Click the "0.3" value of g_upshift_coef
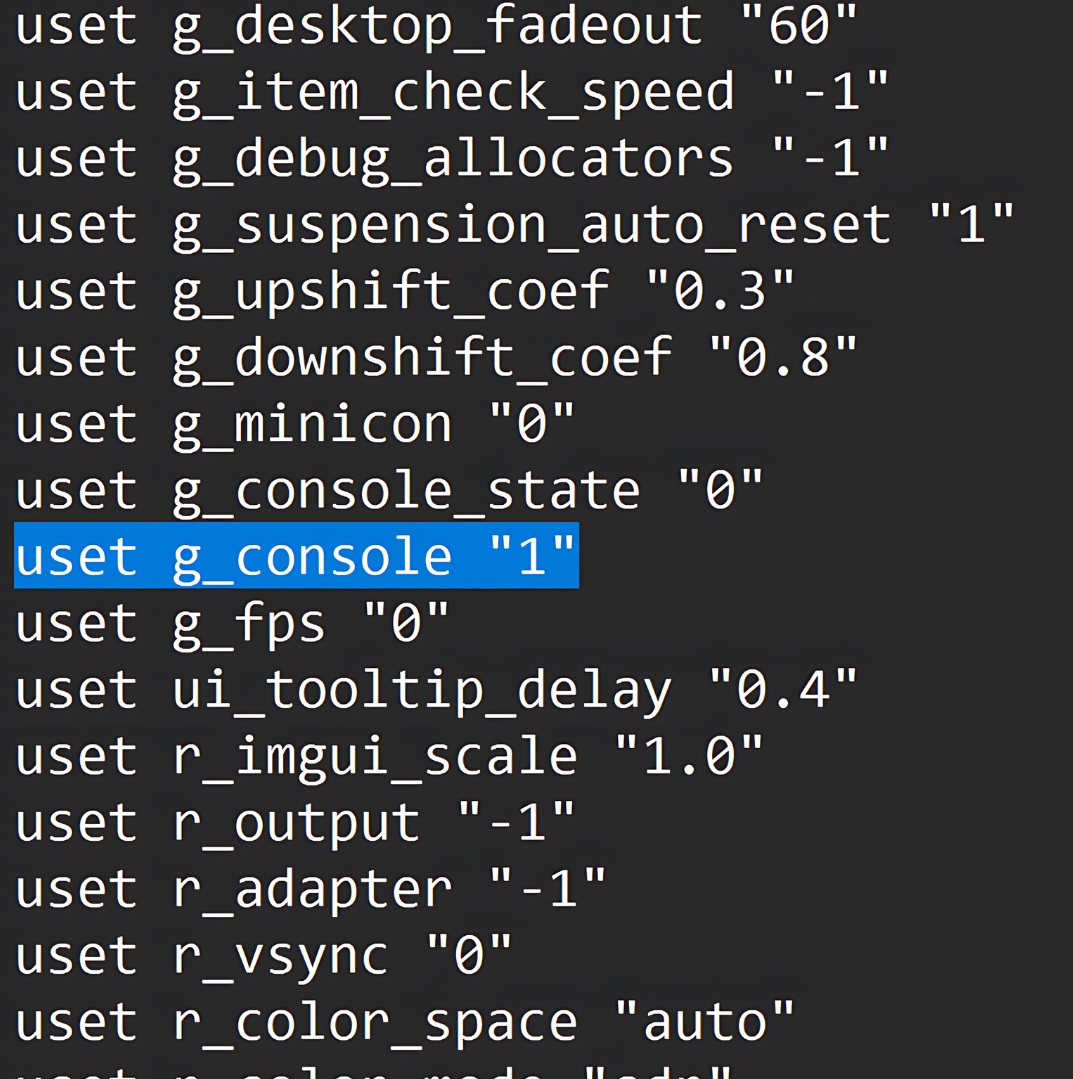This screenshot has height=1079, width=1073. [x=720, y=292]
